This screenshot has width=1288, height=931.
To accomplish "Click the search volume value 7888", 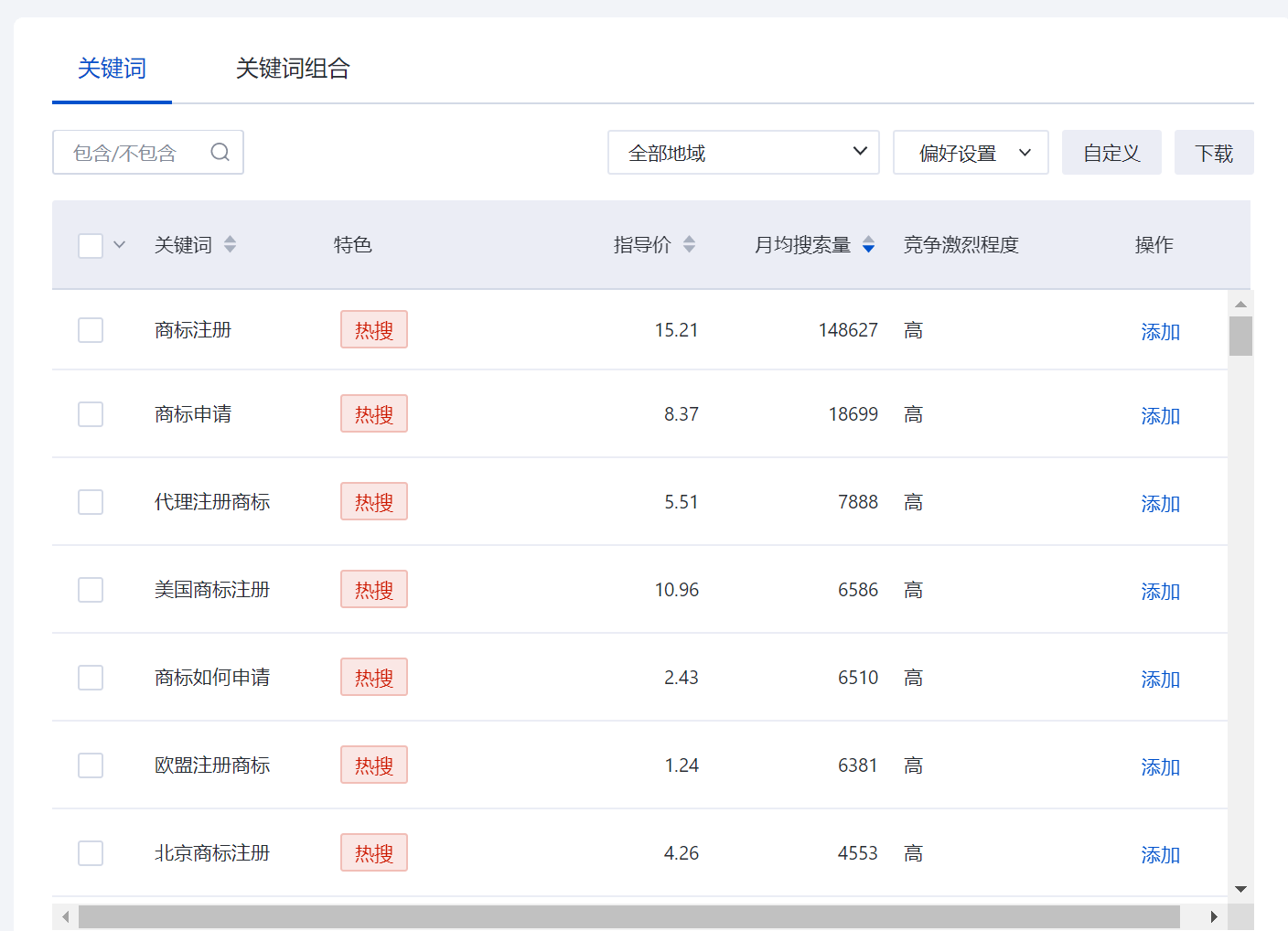I will coord(858,502).
